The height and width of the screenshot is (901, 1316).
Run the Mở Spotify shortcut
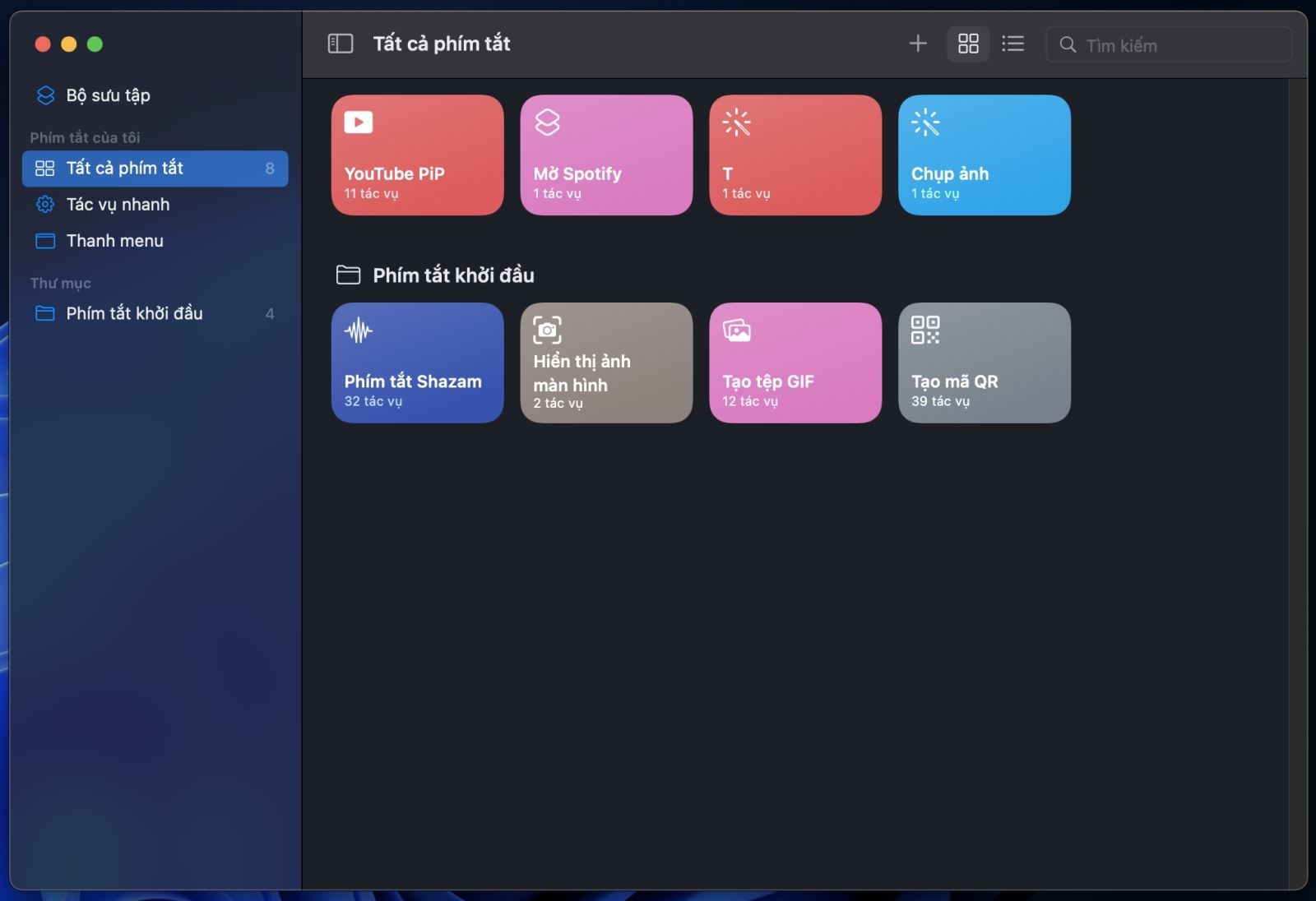tap(607, 155)
